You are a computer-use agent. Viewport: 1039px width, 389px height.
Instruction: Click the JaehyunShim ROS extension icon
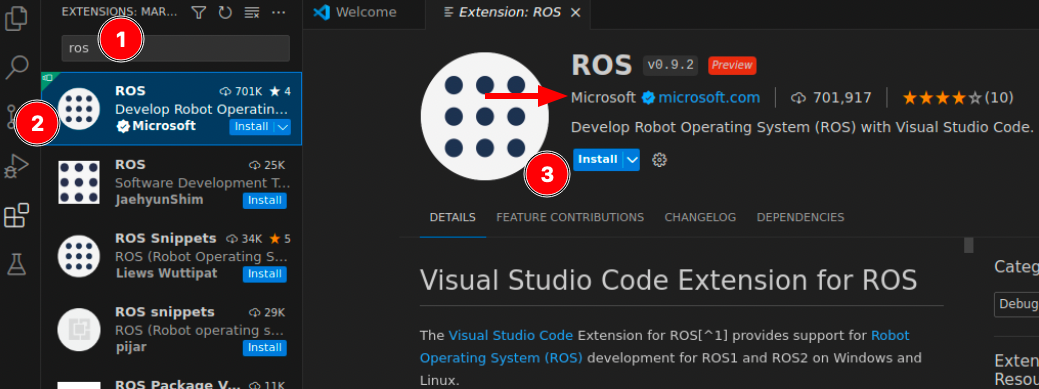[79, 182]
